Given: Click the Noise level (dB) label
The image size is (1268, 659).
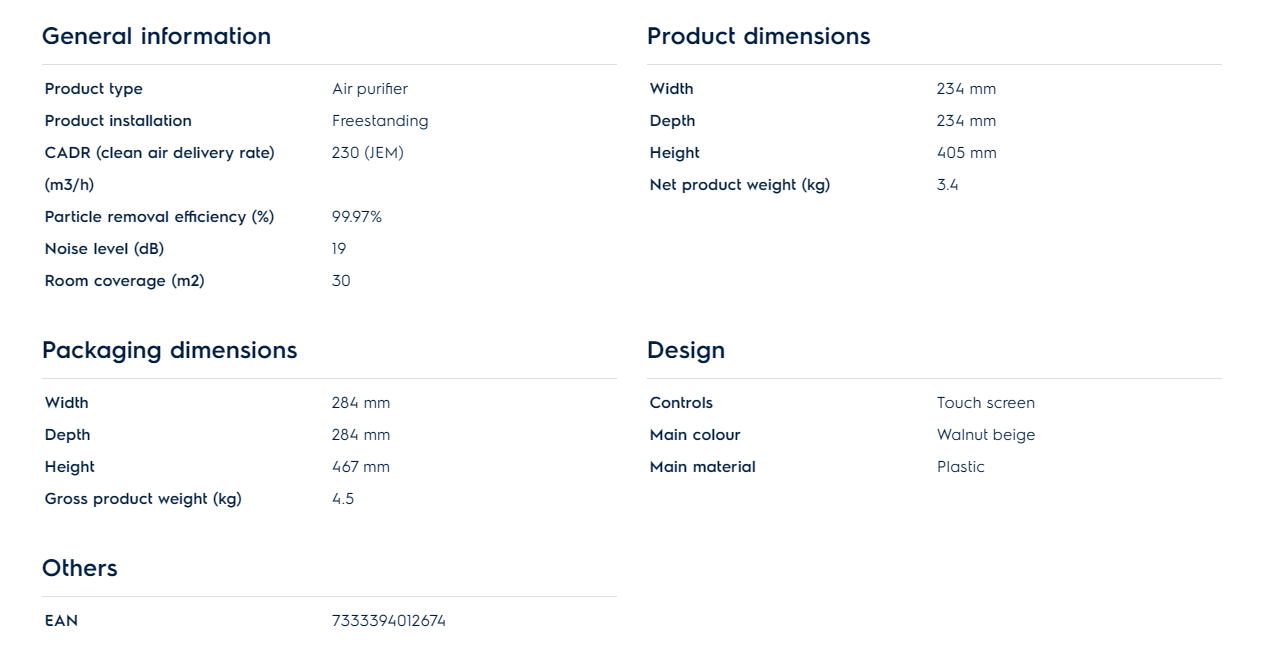Looking at the screenshot, I should point(104,249).
